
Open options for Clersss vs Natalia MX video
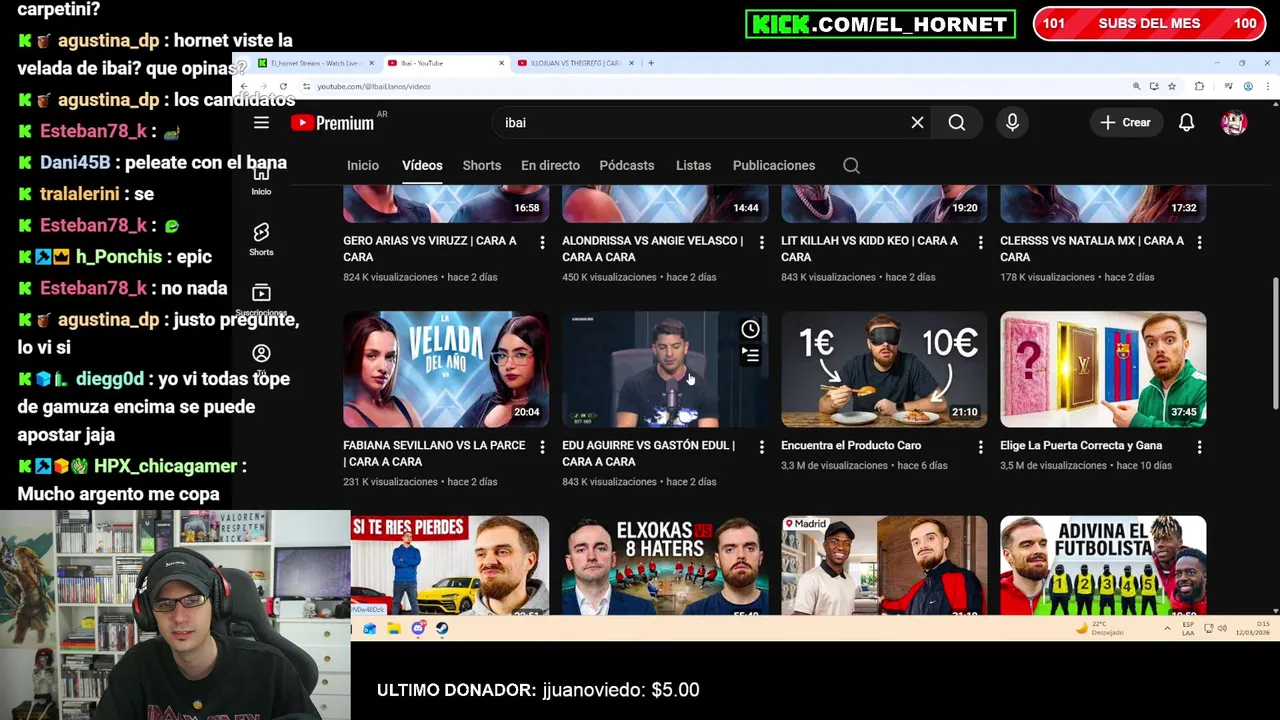click(x=1199, y=242)
